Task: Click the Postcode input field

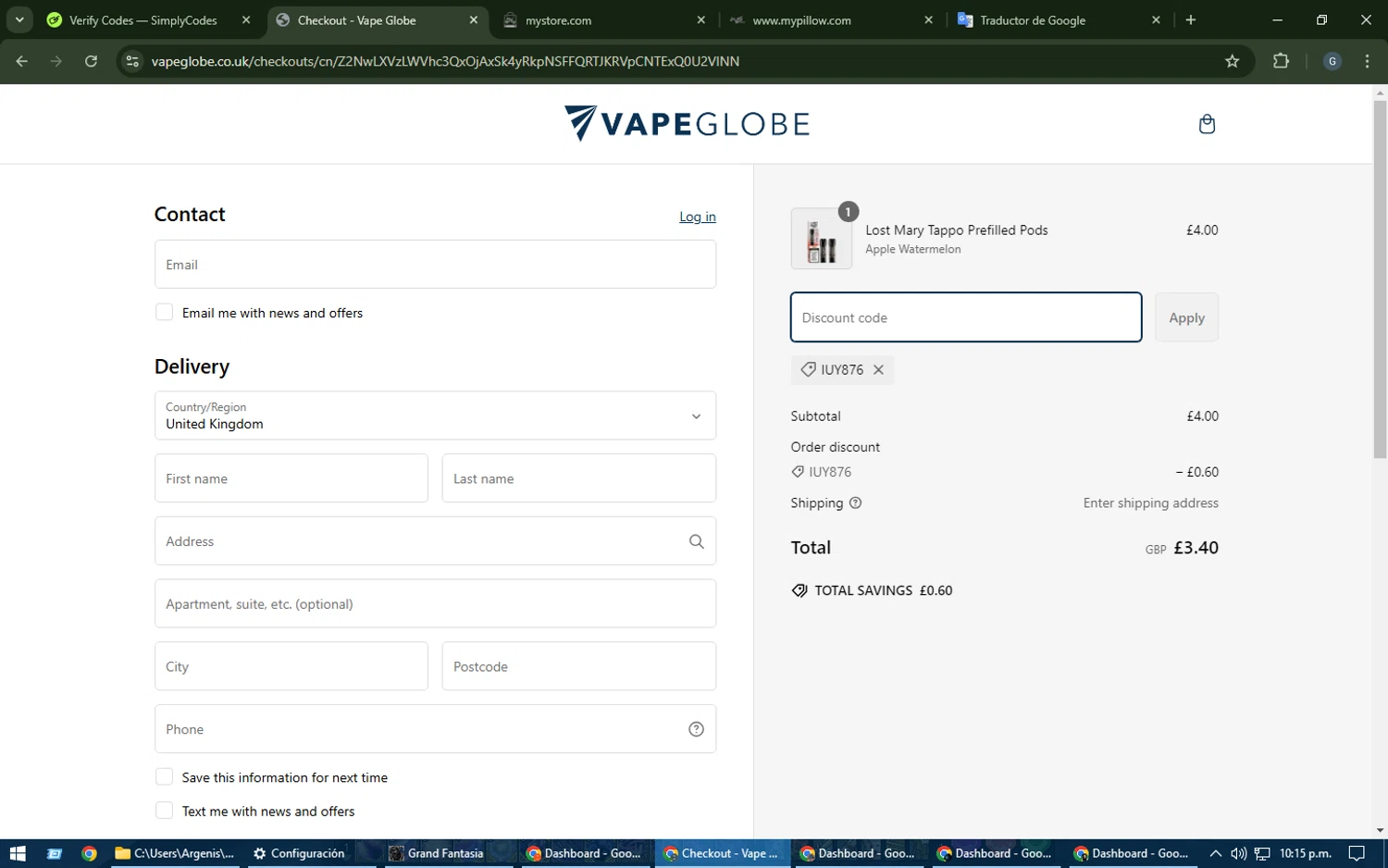Action: [579, 666]
